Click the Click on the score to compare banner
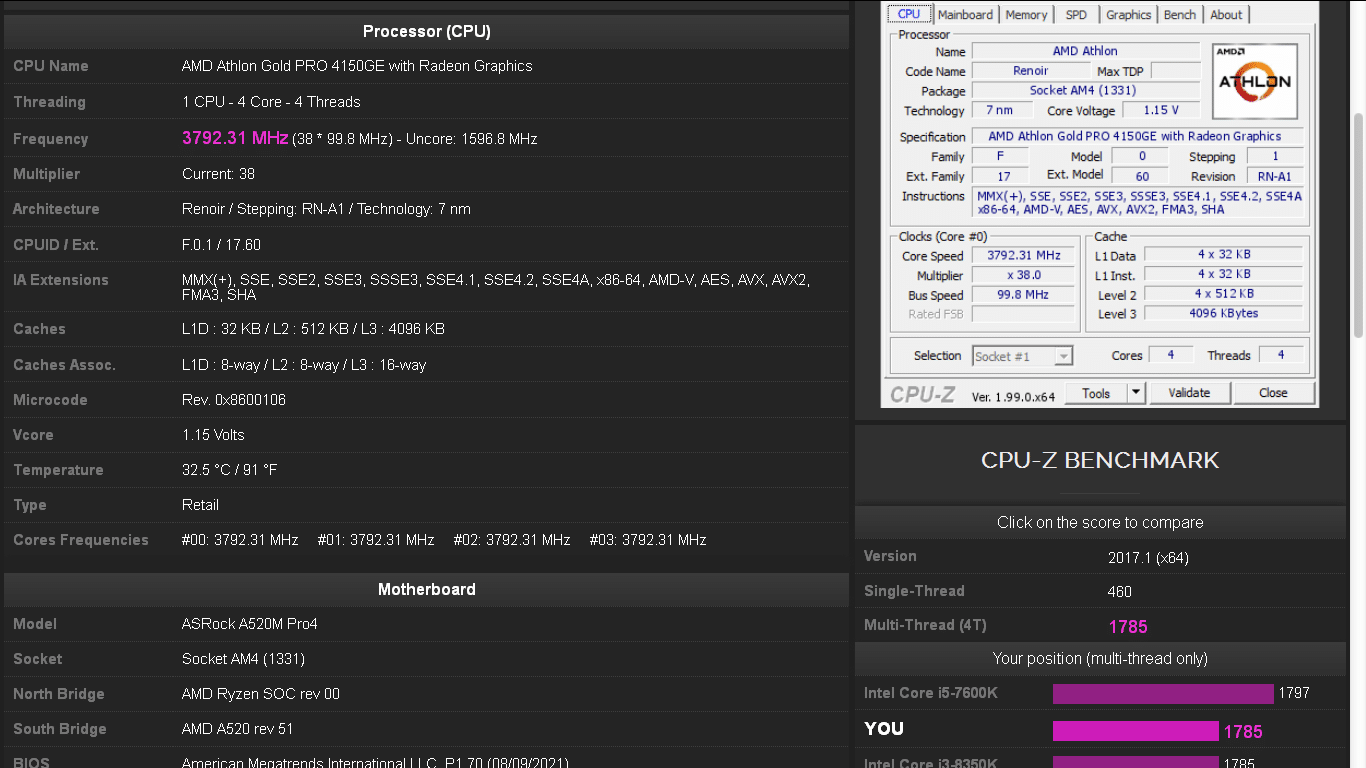 [1100, 522]
